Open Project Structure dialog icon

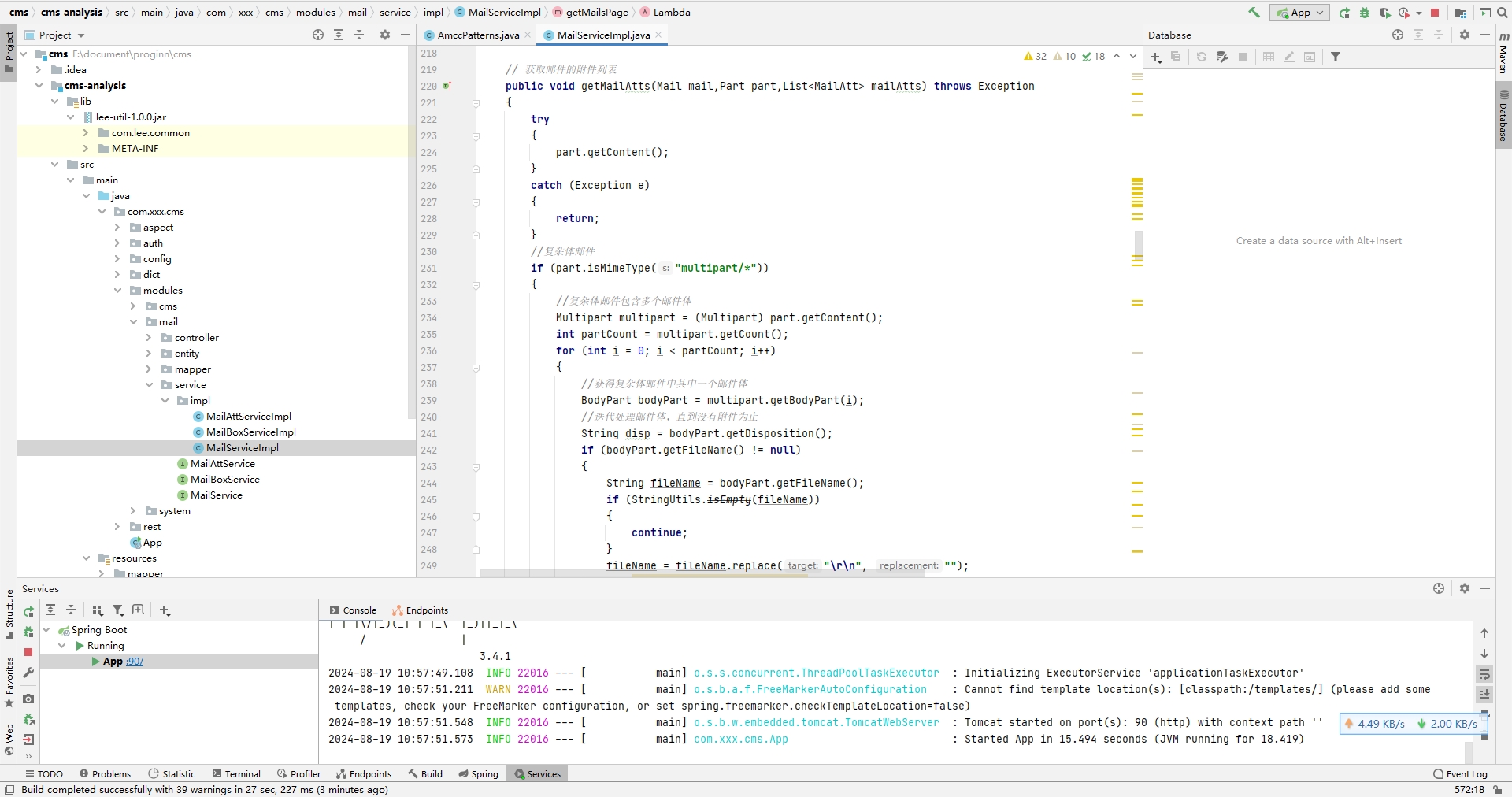tap(1461, 13)
